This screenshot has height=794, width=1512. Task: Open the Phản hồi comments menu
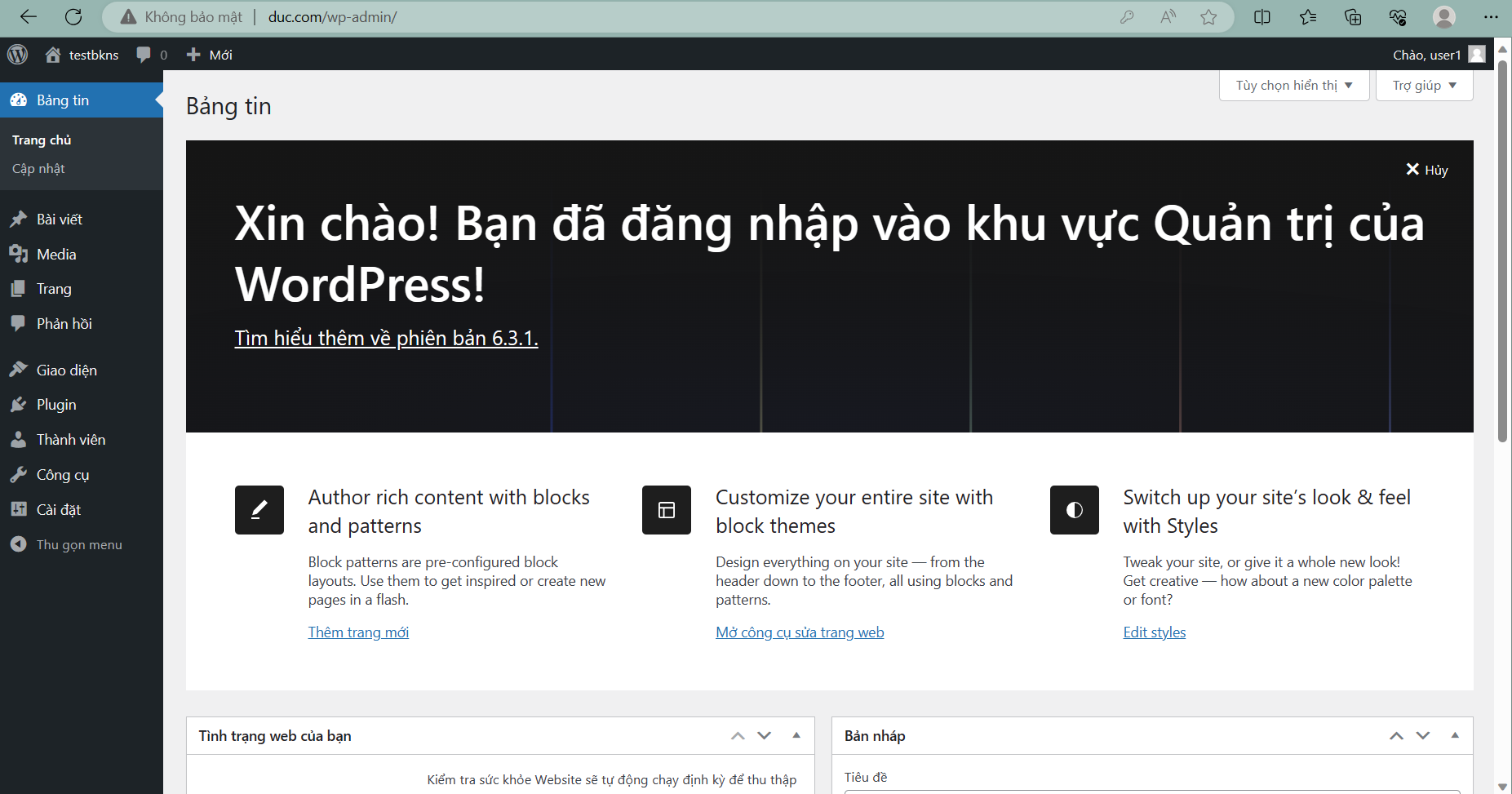tap(82, 324)
